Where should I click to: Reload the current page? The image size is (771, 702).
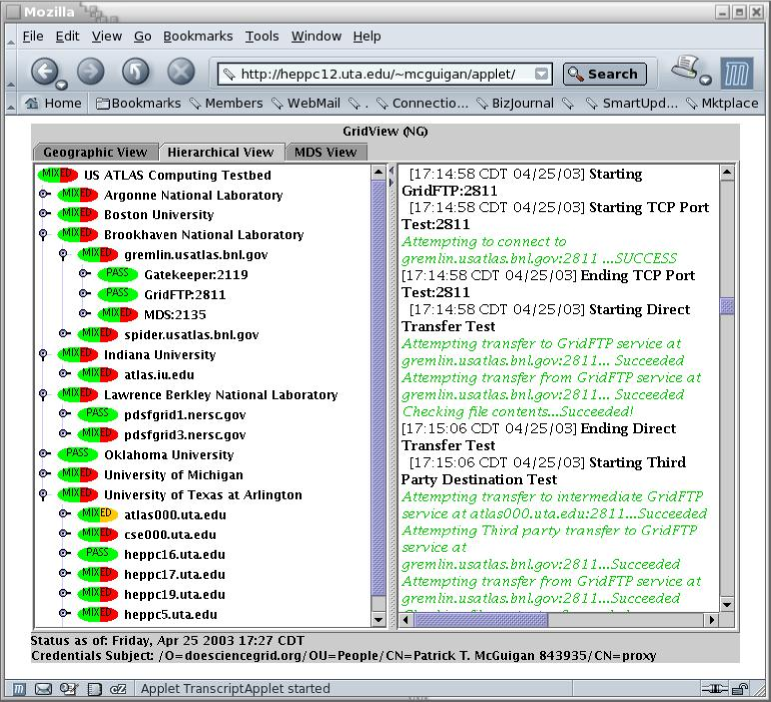pos(135,72)
